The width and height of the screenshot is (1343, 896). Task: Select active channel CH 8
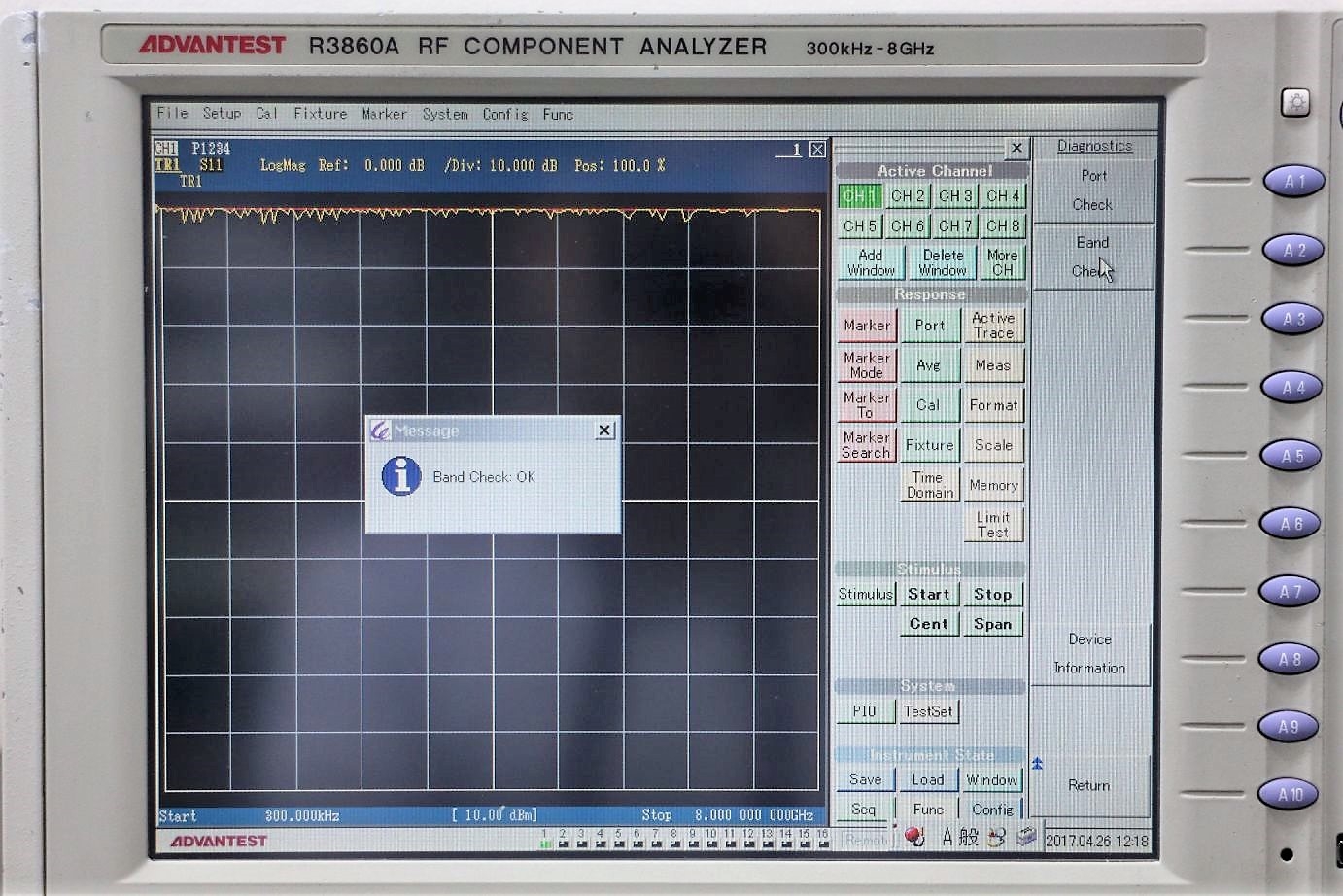pos(1003,225)
